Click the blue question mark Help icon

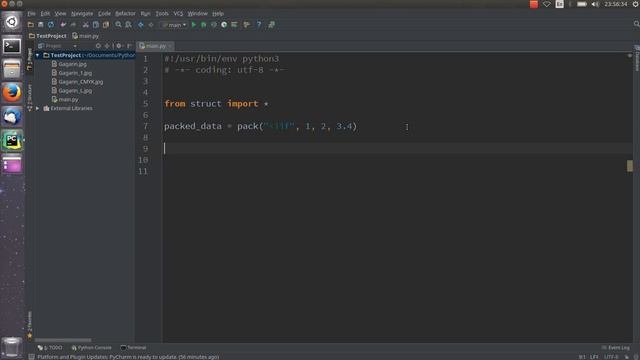point(259,25)
